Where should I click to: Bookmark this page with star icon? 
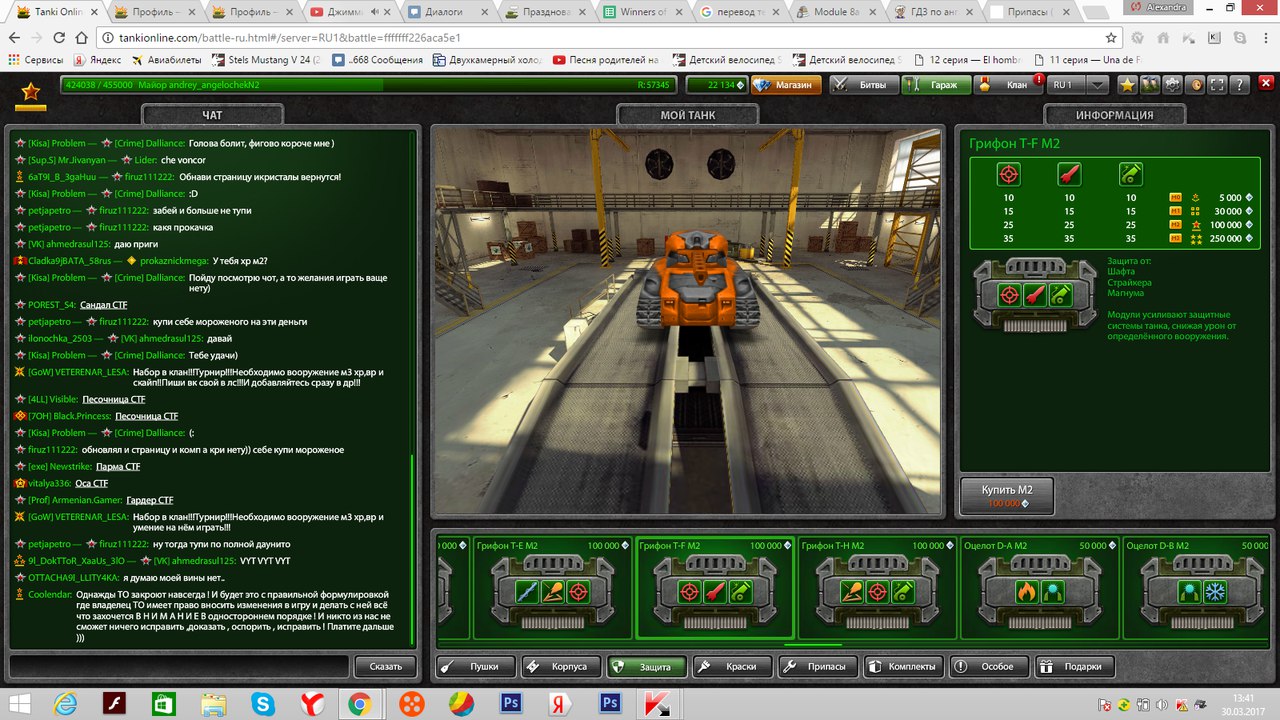coord(1111,37)
